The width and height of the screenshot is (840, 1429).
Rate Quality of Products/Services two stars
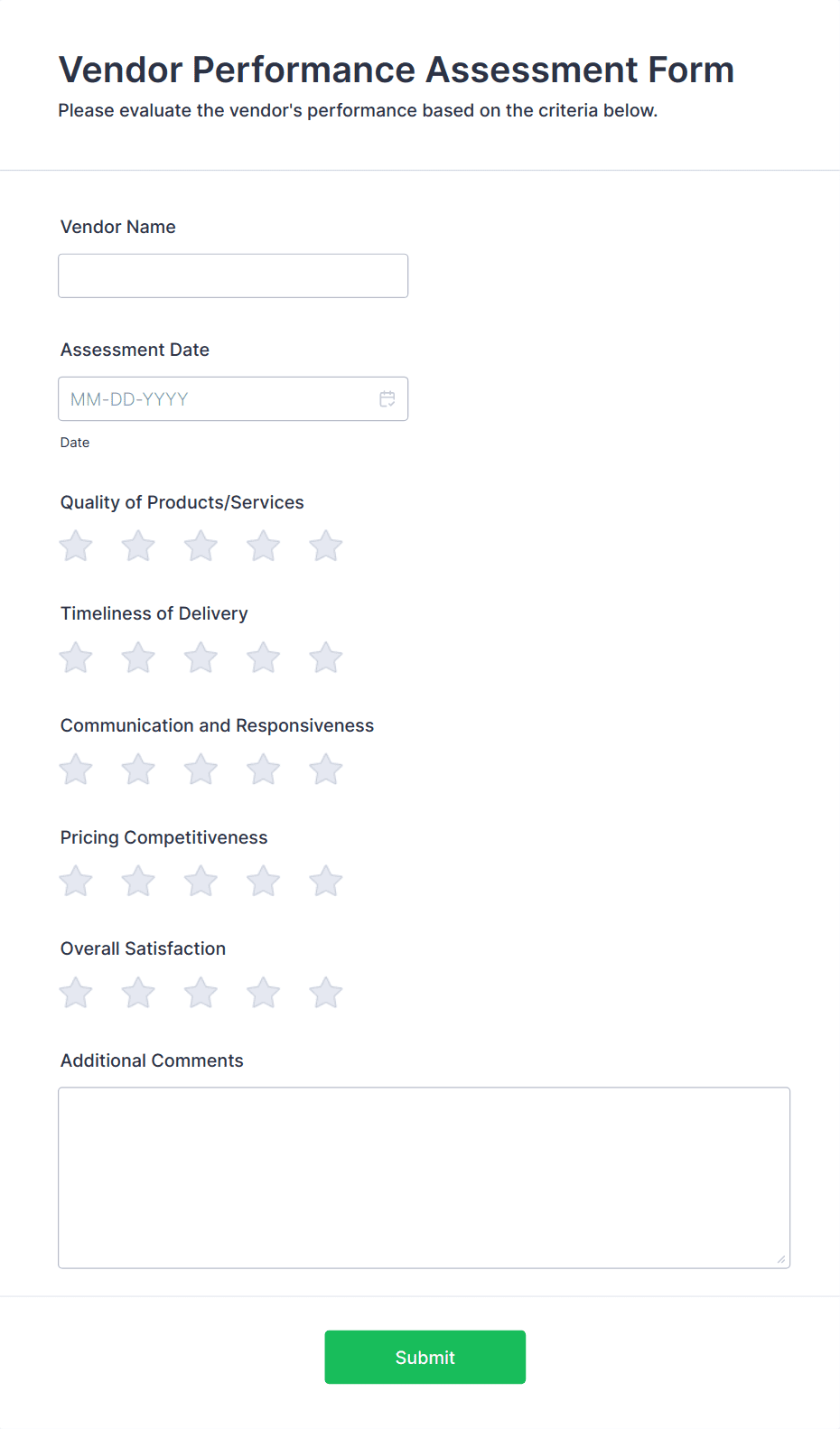pyautogui.click(x=137, y=546)
